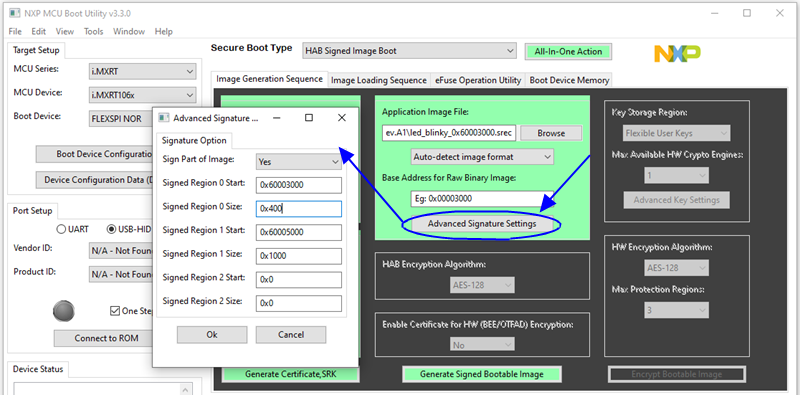Open Advanced Signature Settings
The image size is (800, 395).
tap(482, 224)
